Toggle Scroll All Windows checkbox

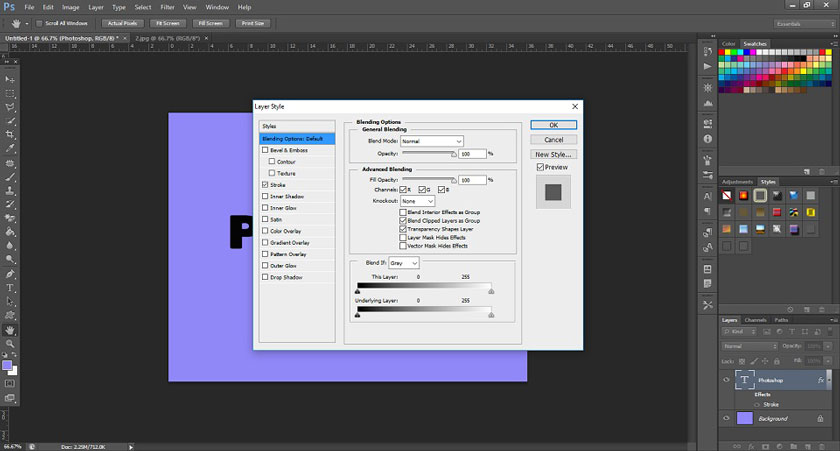[x=39, y=23]
